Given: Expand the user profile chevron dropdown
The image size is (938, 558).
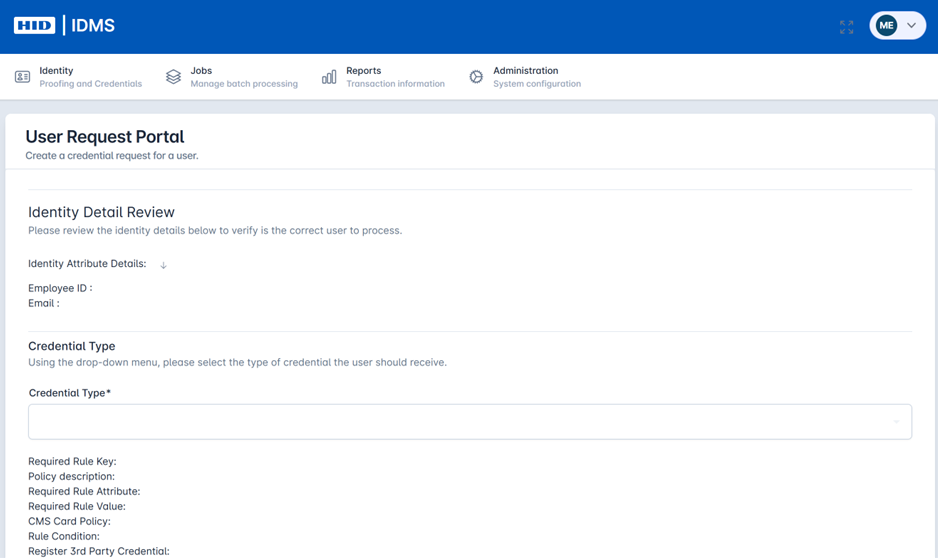Looking at the screenshot, I should point(912,26).
